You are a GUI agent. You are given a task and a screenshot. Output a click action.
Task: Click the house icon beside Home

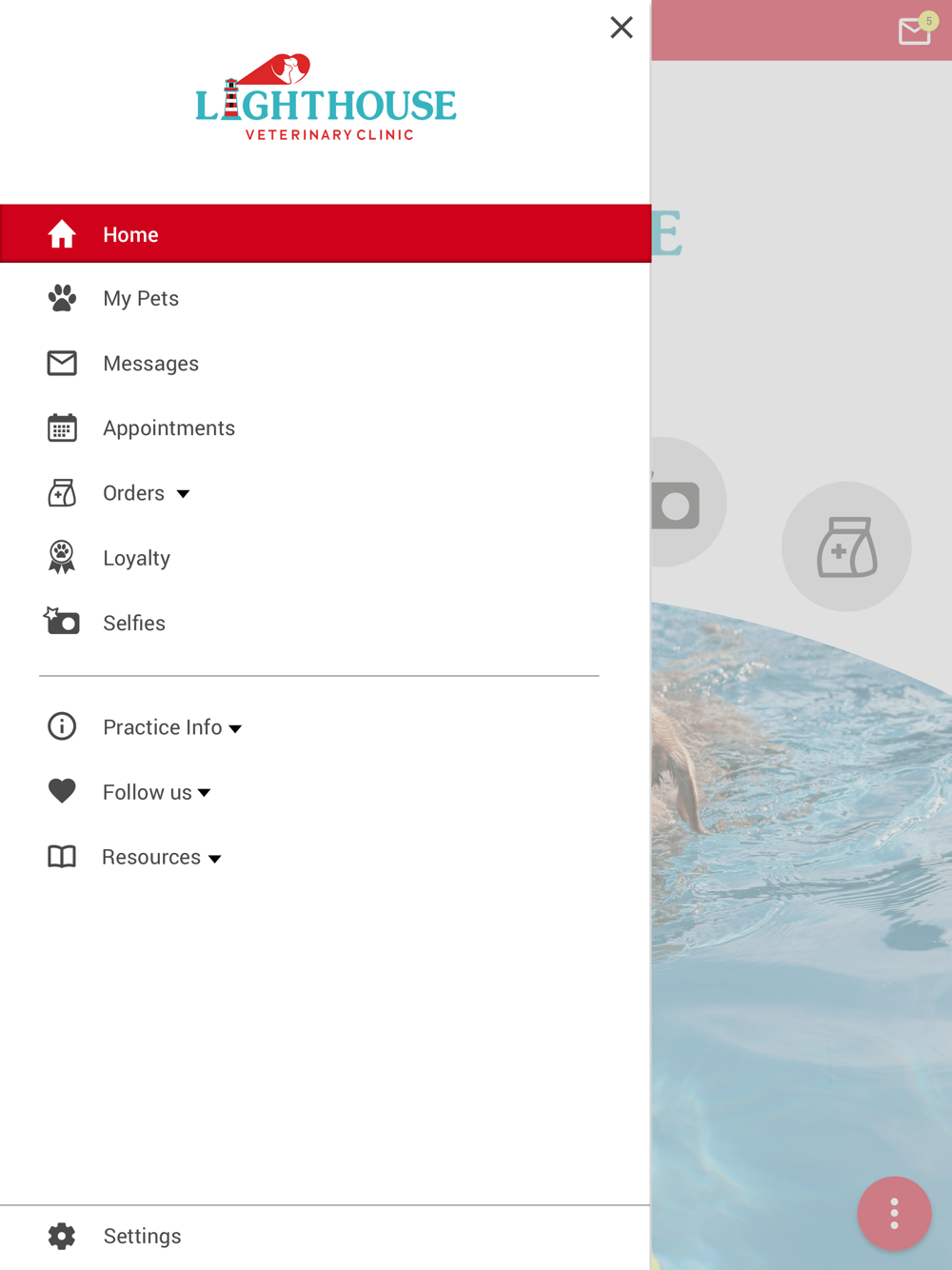(x=62, y=234)
